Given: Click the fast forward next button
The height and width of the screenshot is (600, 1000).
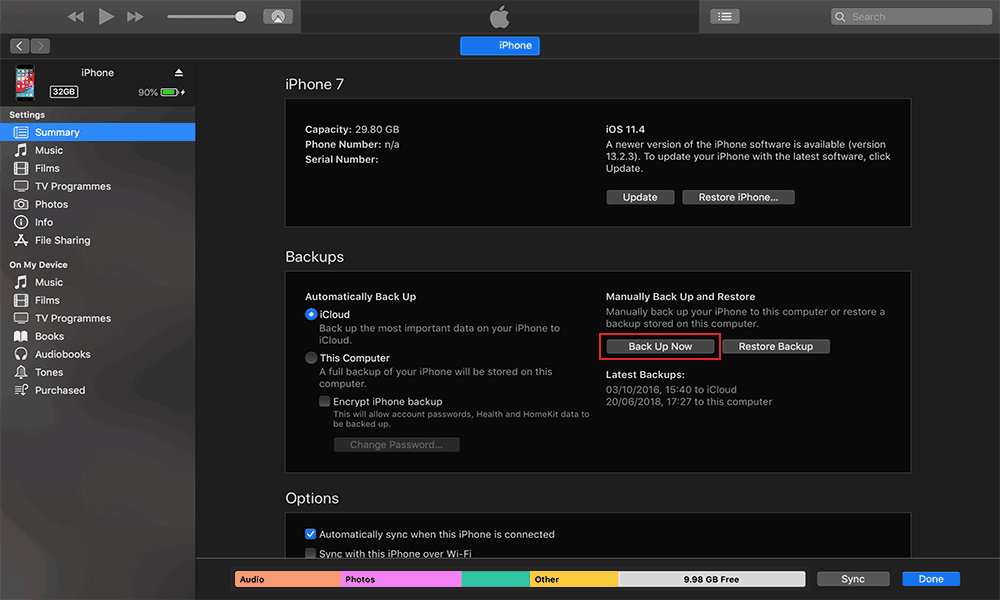Looking at the screenshot, I should [x=135, y=17].
